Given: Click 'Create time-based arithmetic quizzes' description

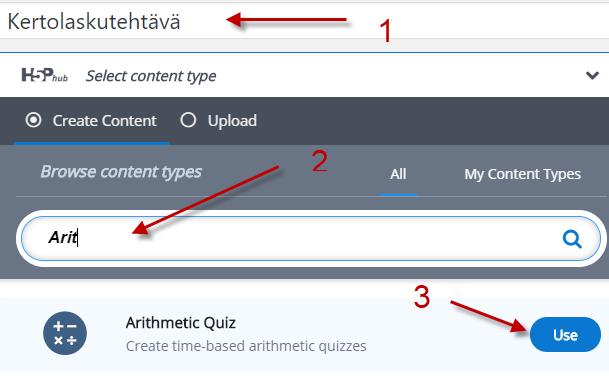Looking at the screenshot, I should [246, 346].
